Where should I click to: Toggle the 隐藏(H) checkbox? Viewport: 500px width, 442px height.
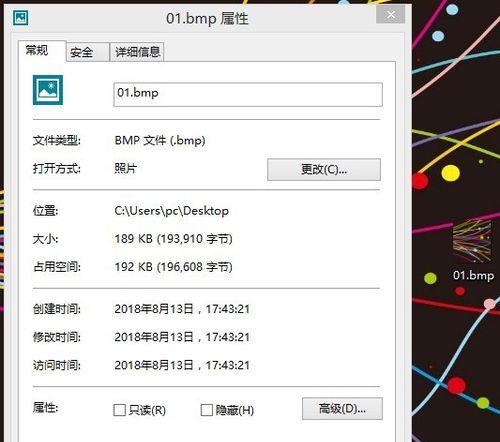(x=207, y=410)
